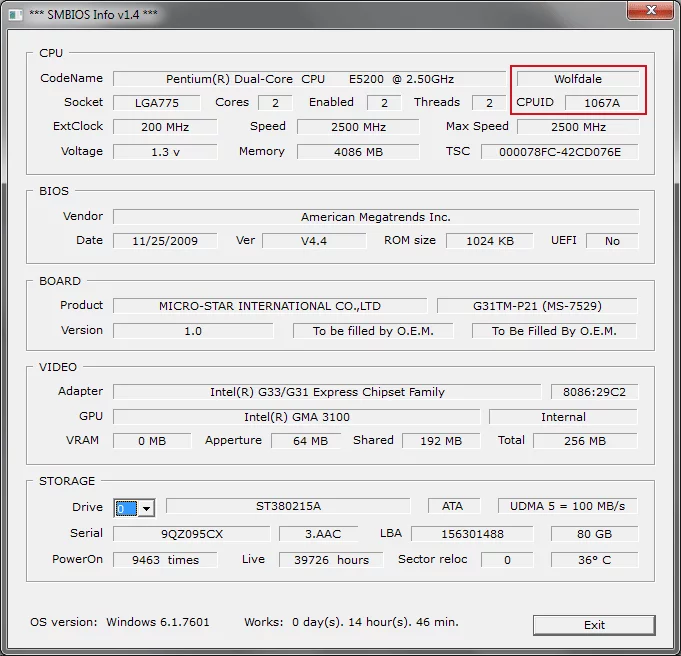Click board product MICRO-STAR INTERNATIONAL CO.,LTD

[x=270, y=306]
